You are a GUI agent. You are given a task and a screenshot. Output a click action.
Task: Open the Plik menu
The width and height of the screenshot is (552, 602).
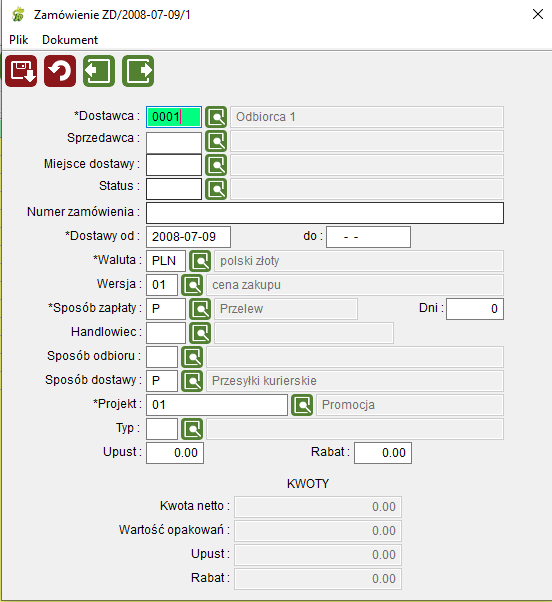pos(18,40)
